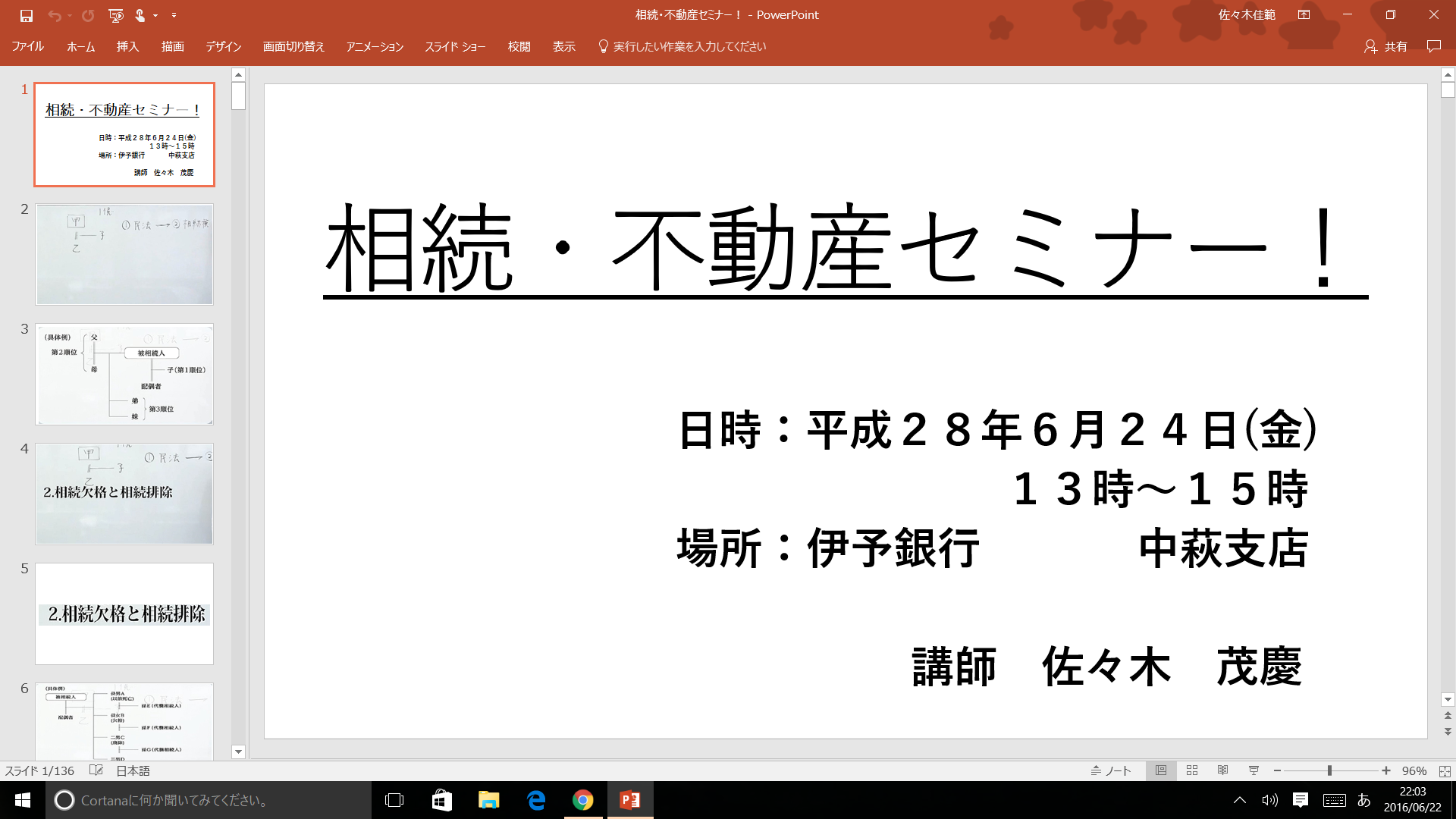1456x819 pixels.
Task: Show hidden system tray icons chevron
Action: pyautogui.click(x=1240, y=800)
